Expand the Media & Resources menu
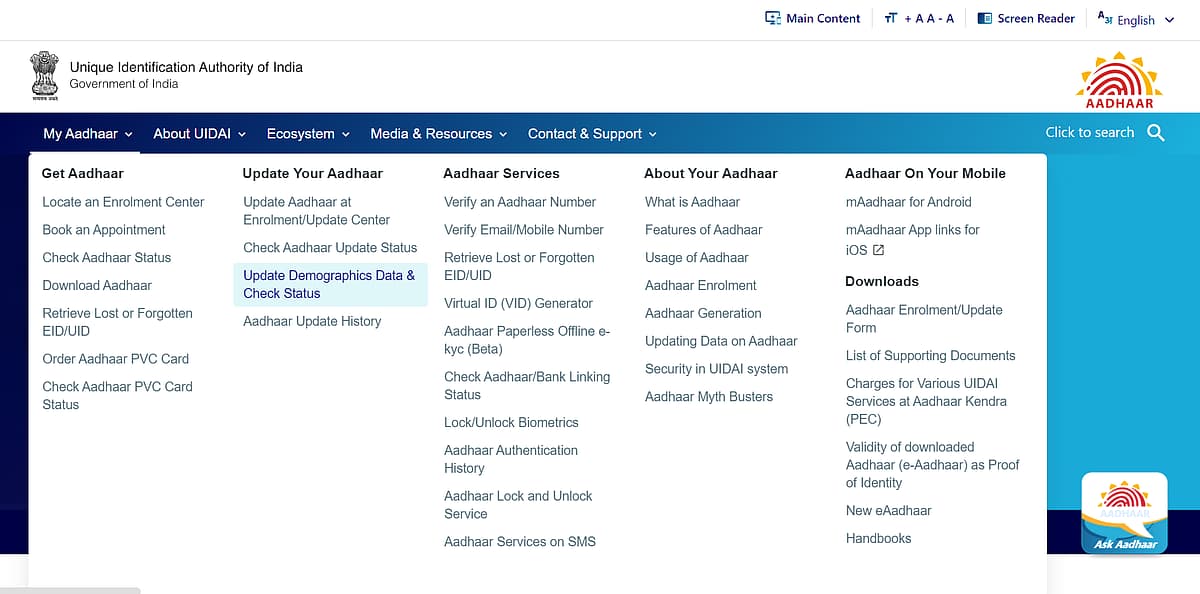 tap(438, 134)
